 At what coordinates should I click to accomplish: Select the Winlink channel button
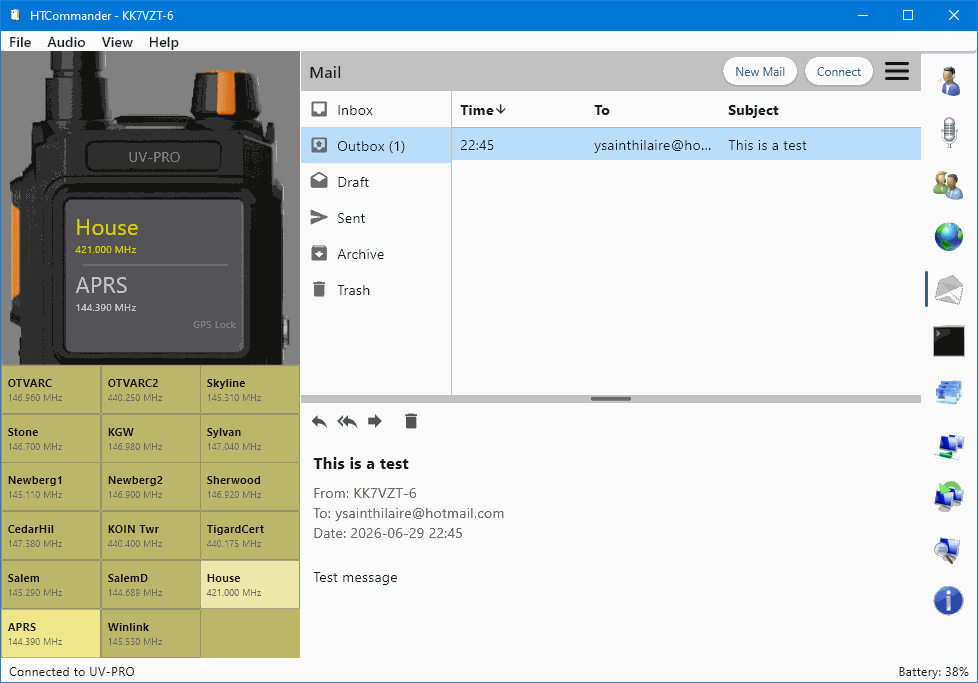[x=150, y=633]
